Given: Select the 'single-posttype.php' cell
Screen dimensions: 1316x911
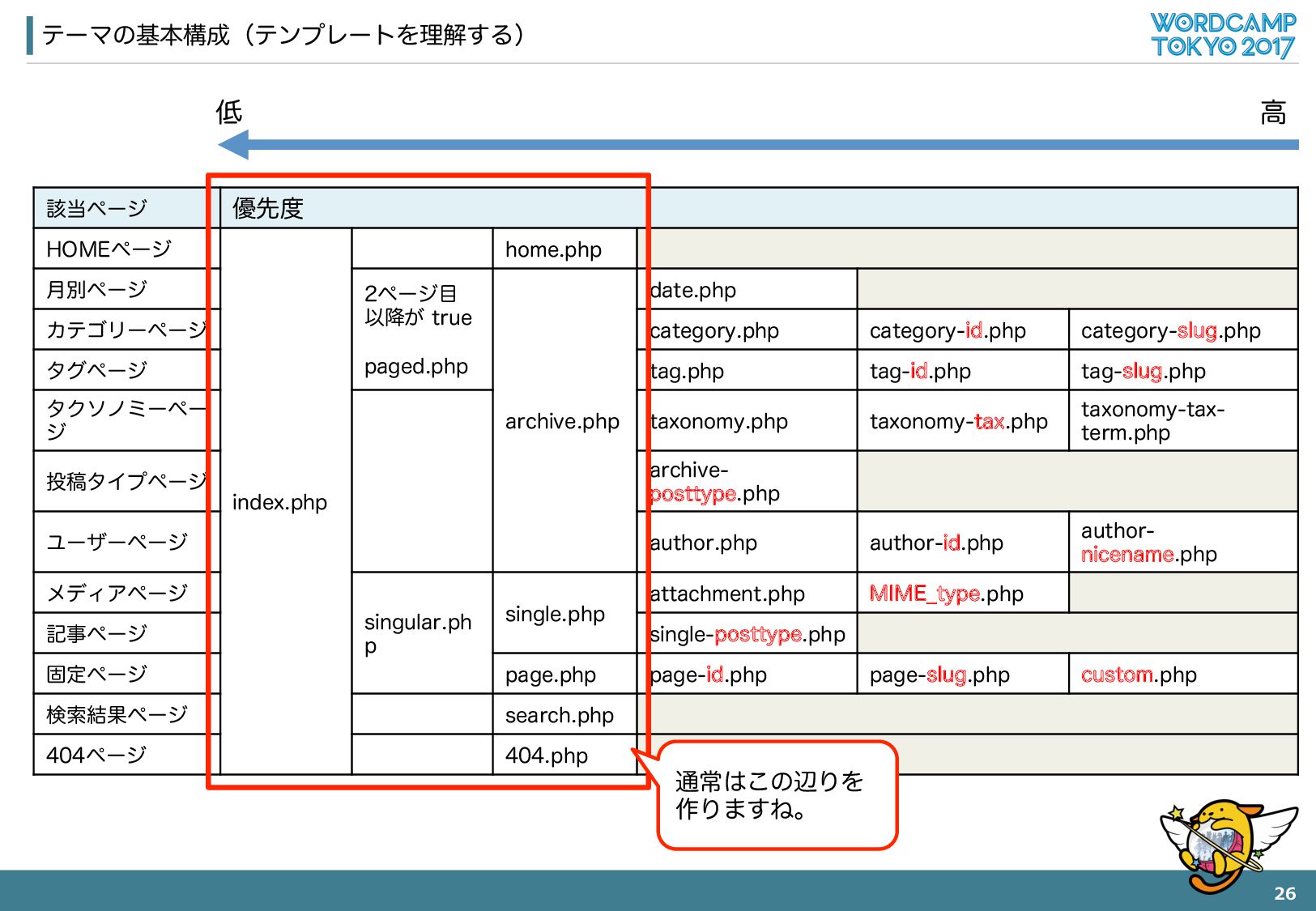Looking at the screenshot, I should tap(747, 633).
